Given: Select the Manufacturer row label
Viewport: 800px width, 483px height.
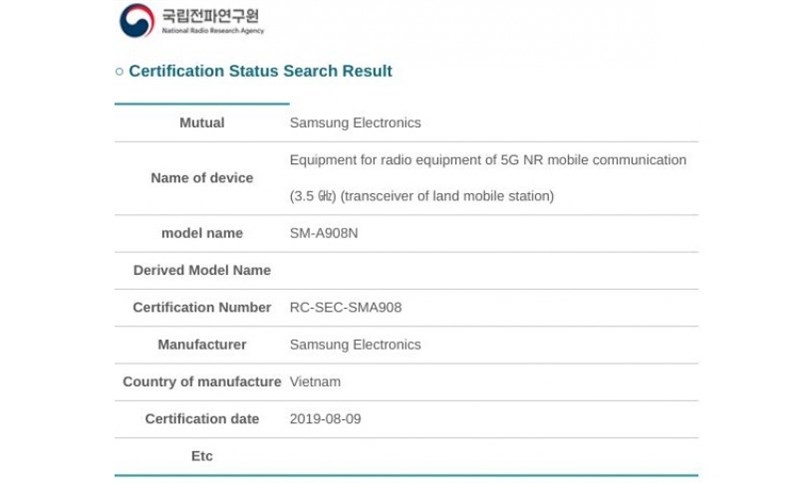Looking at the screenshot, I should click(202, 344).
